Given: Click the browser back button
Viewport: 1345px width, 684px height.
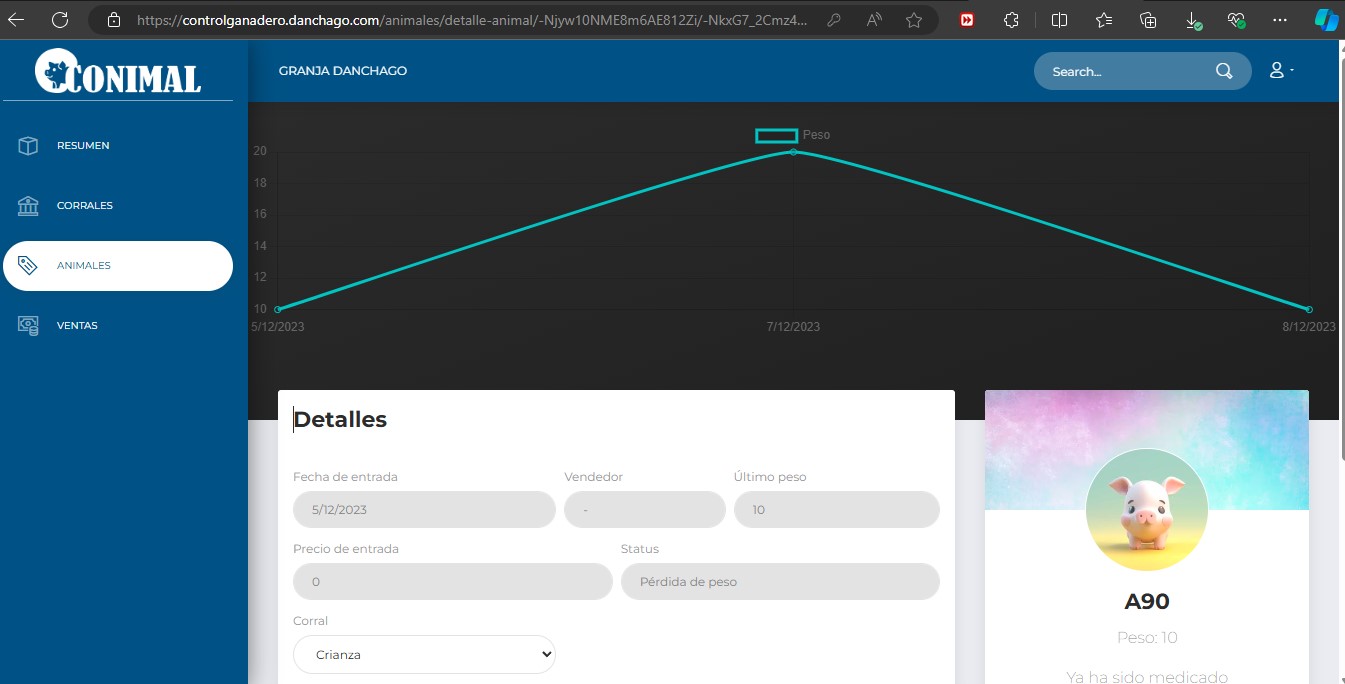Looking at the screenshot, I should [17, 20].
